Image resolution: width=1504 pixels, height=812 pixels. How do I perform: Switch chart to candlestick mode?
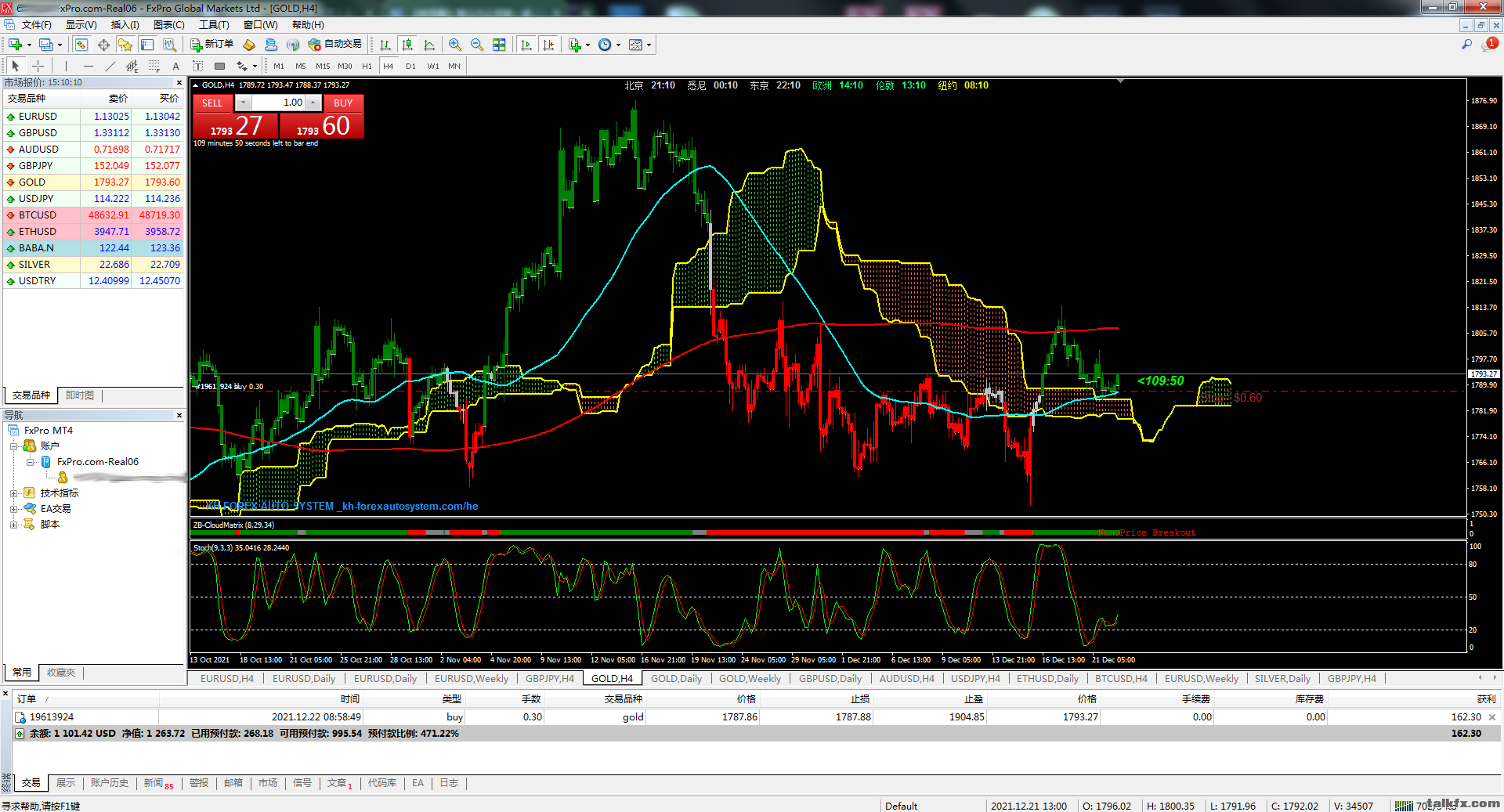(x=407, y=45)
